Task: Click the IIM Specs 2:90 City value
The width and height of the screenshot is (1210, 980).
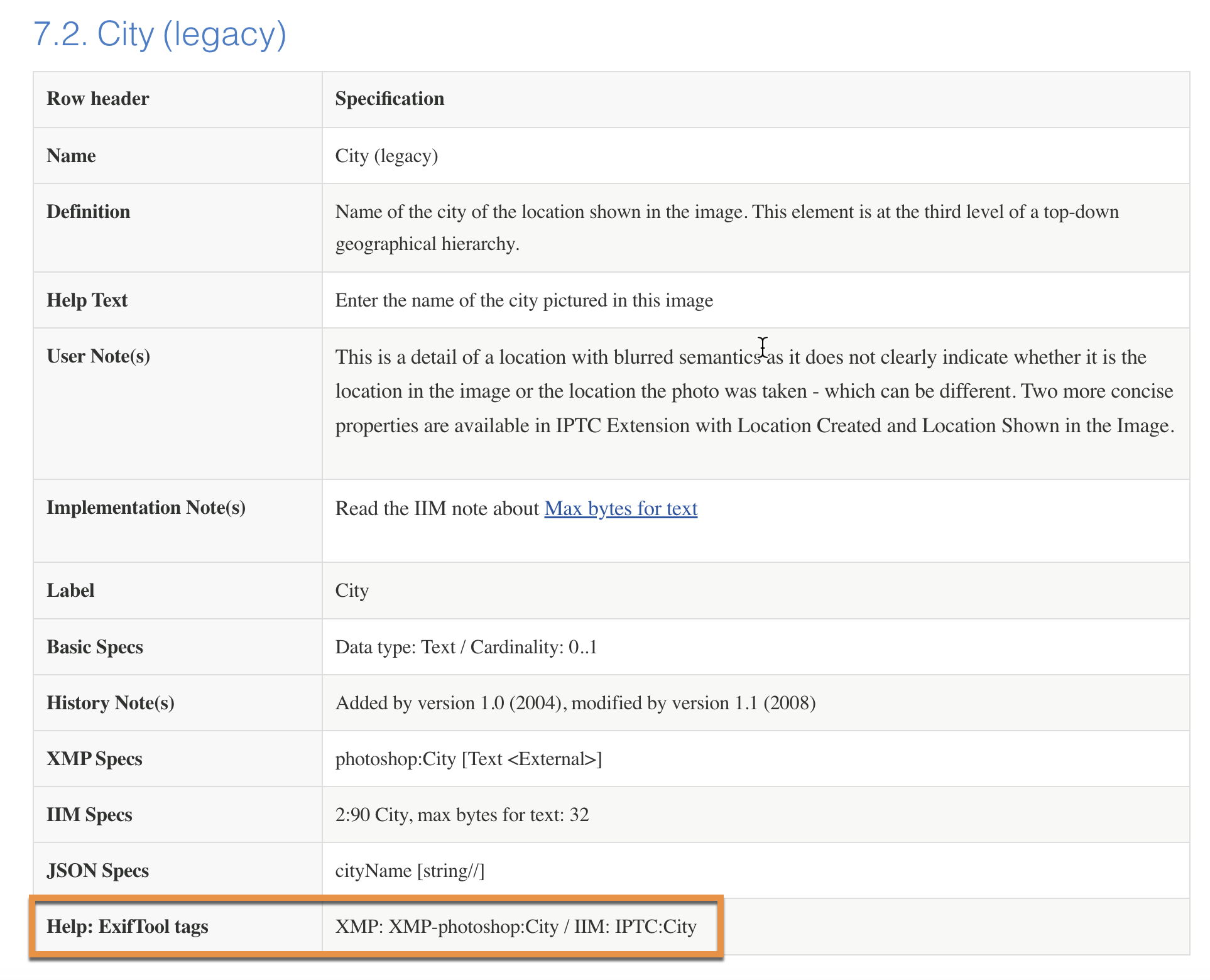Action: pos(462,815)
